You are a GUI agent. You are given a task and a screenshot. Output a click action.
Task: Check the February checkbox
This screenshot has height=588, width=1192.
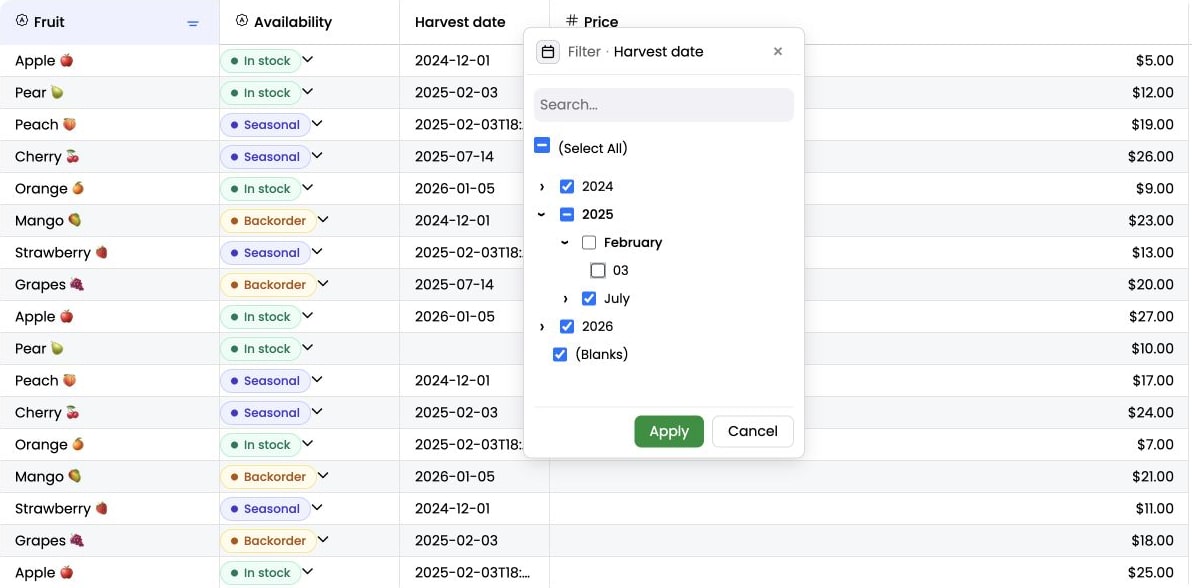pyautogui.click(x=589, y=243)
